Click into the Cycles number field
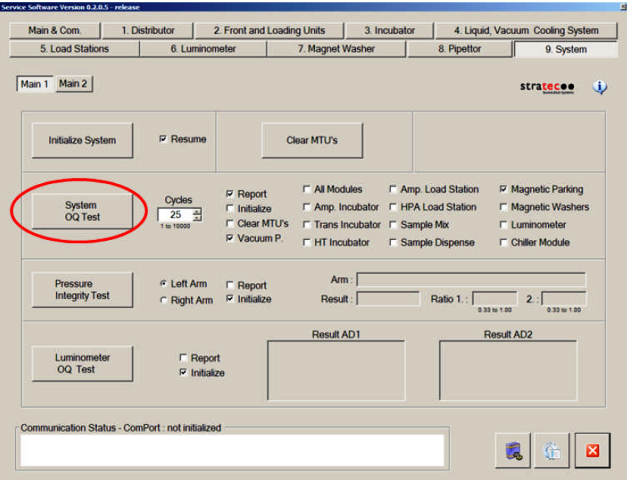 pos(175,214)
